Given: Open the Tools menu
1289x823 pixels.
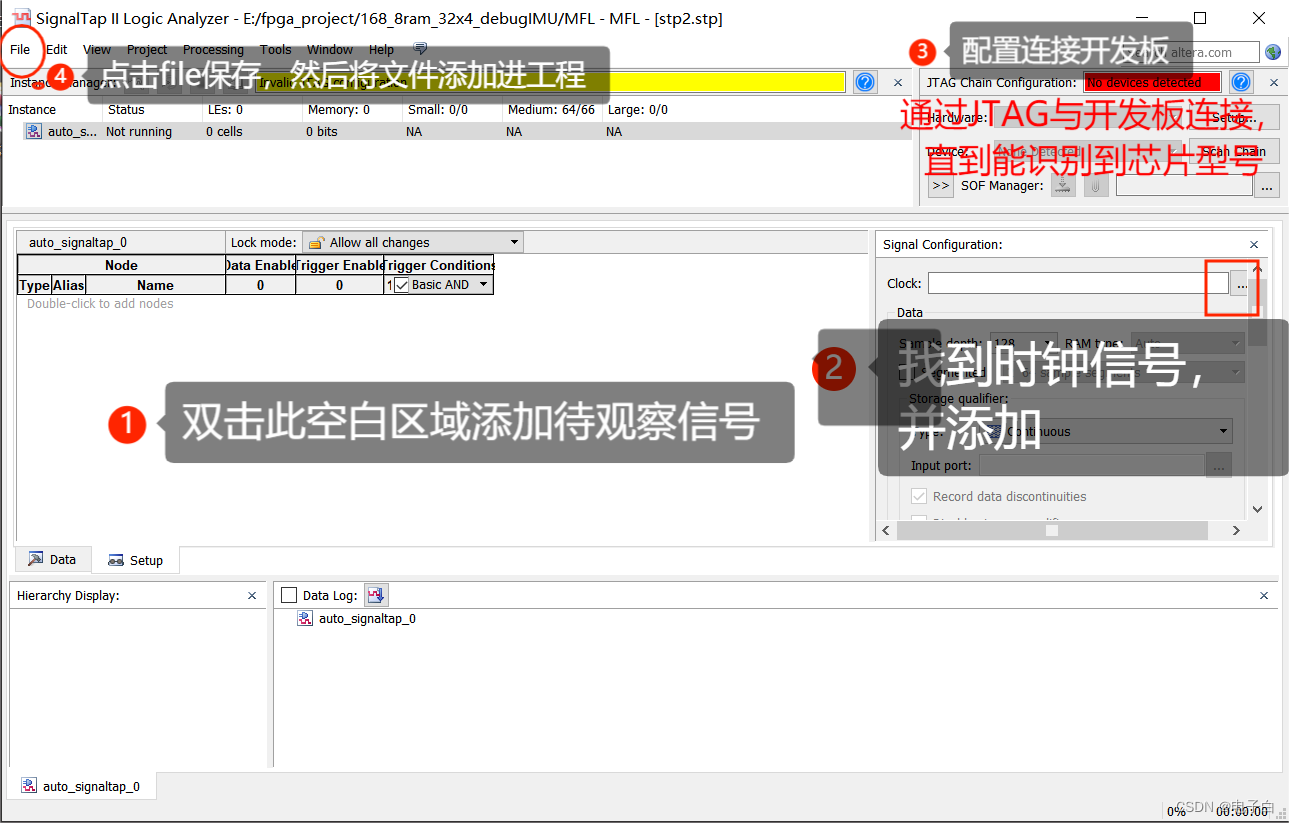Looking at the screenshot, I should click(275, 49).
